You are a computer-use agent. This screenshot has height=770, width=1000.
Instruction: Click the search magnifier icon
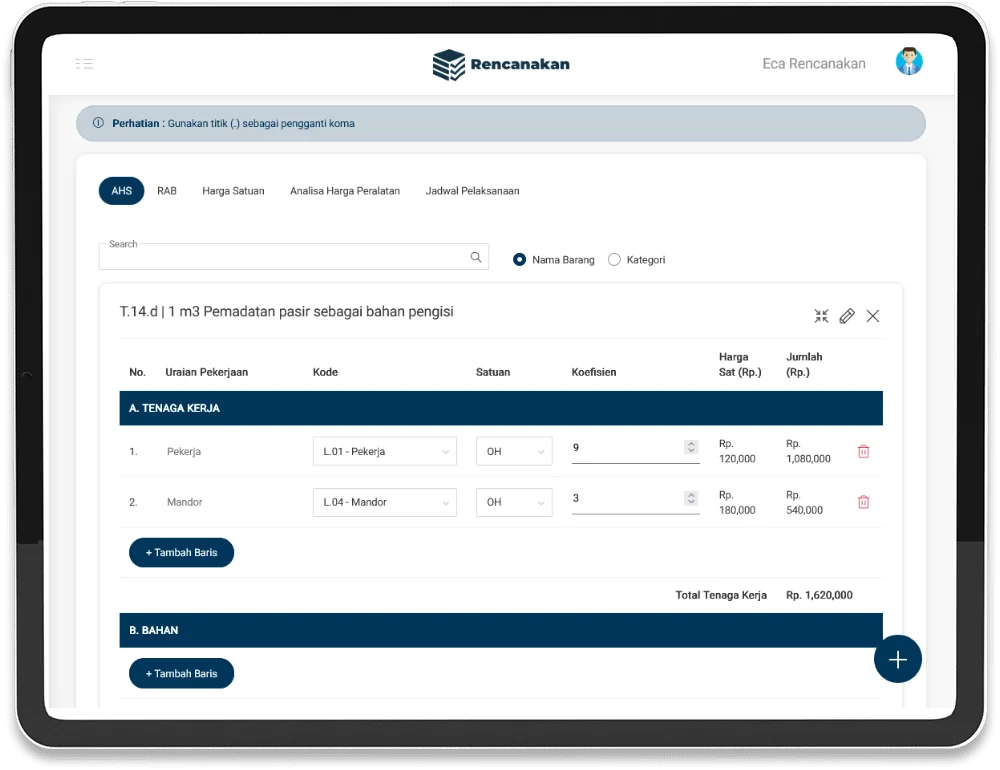pos(476,257)
